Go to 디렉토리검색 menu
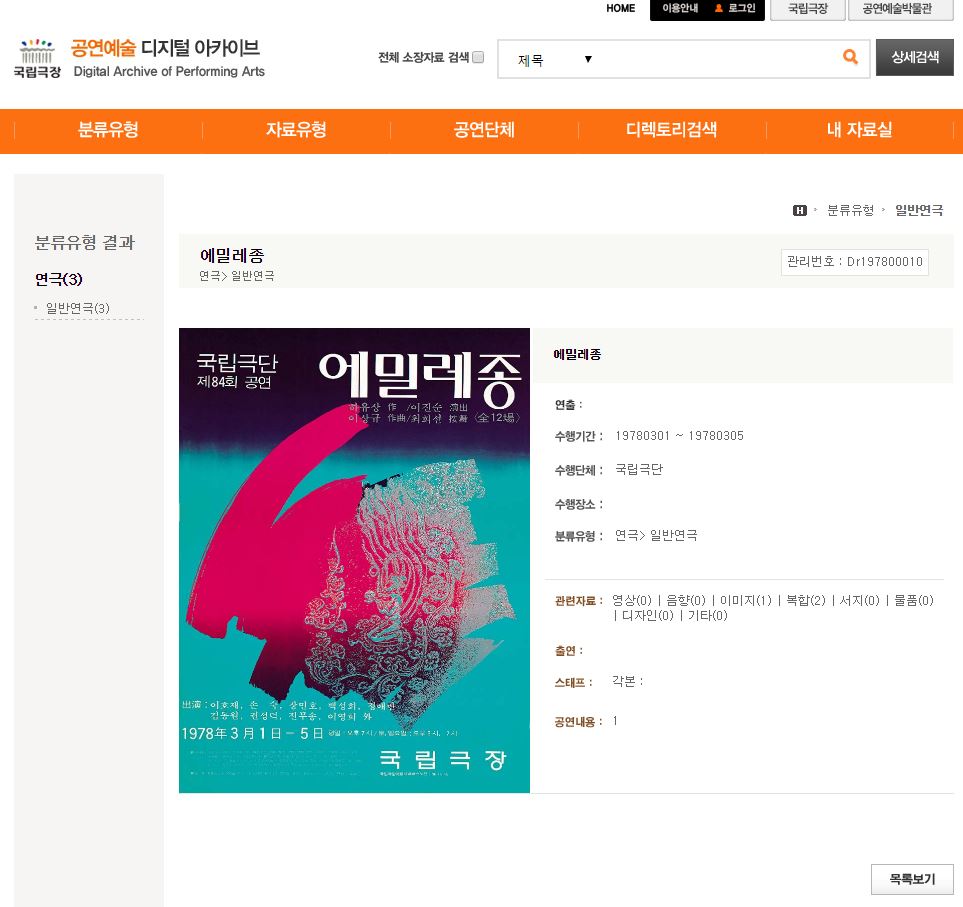This screenshot has width=963, height=907. point(671,130)
